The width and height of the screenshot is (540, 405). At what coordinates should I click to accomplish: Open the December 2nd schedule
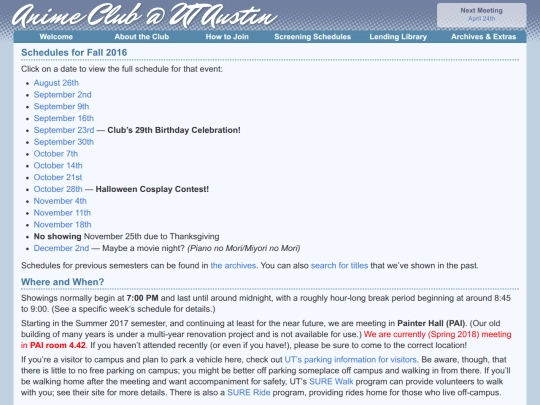(x=61, y=248)
